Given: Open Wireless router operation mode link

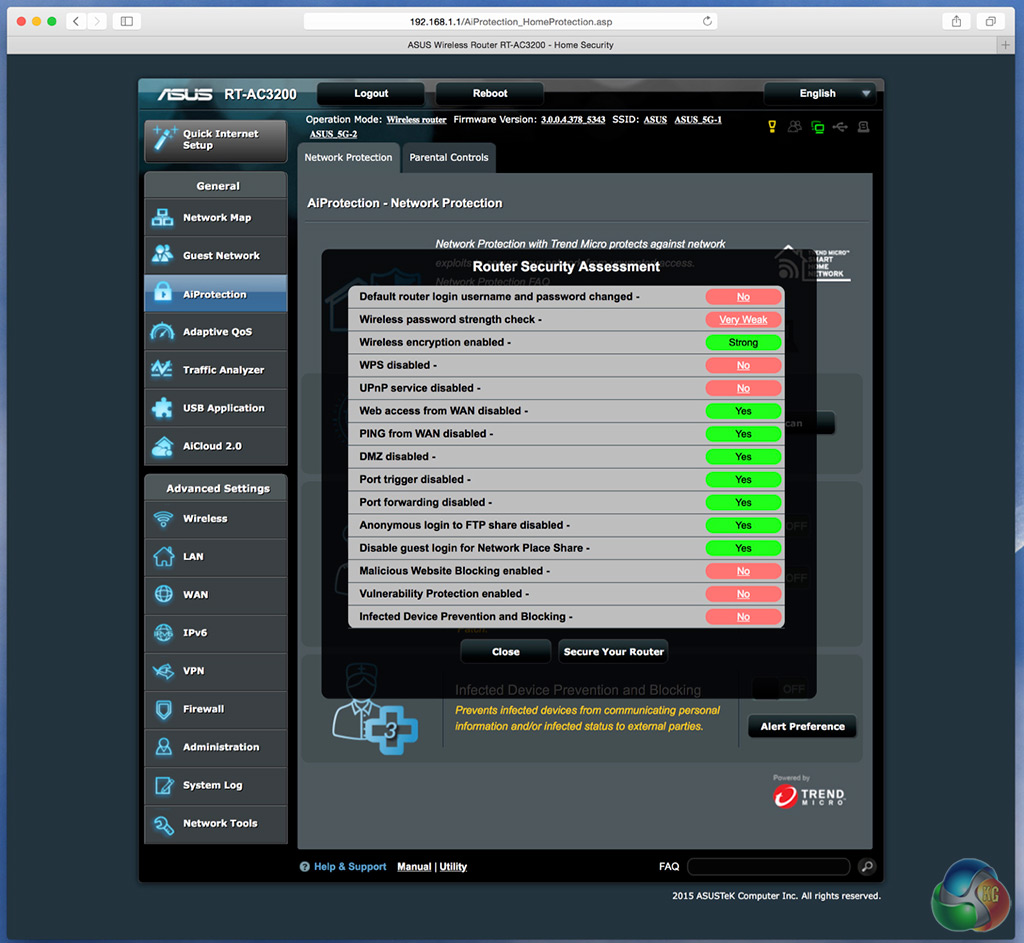Looking at the screenshot, I should tap(416, 120).
